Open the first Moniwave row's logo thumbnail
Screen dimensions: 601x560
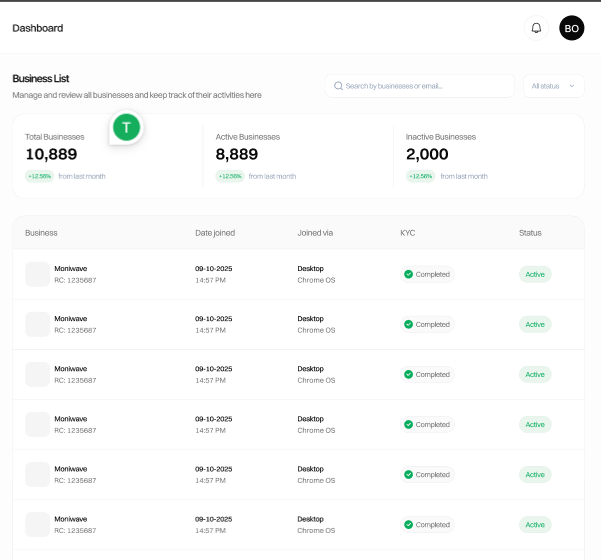click(37, 274)
